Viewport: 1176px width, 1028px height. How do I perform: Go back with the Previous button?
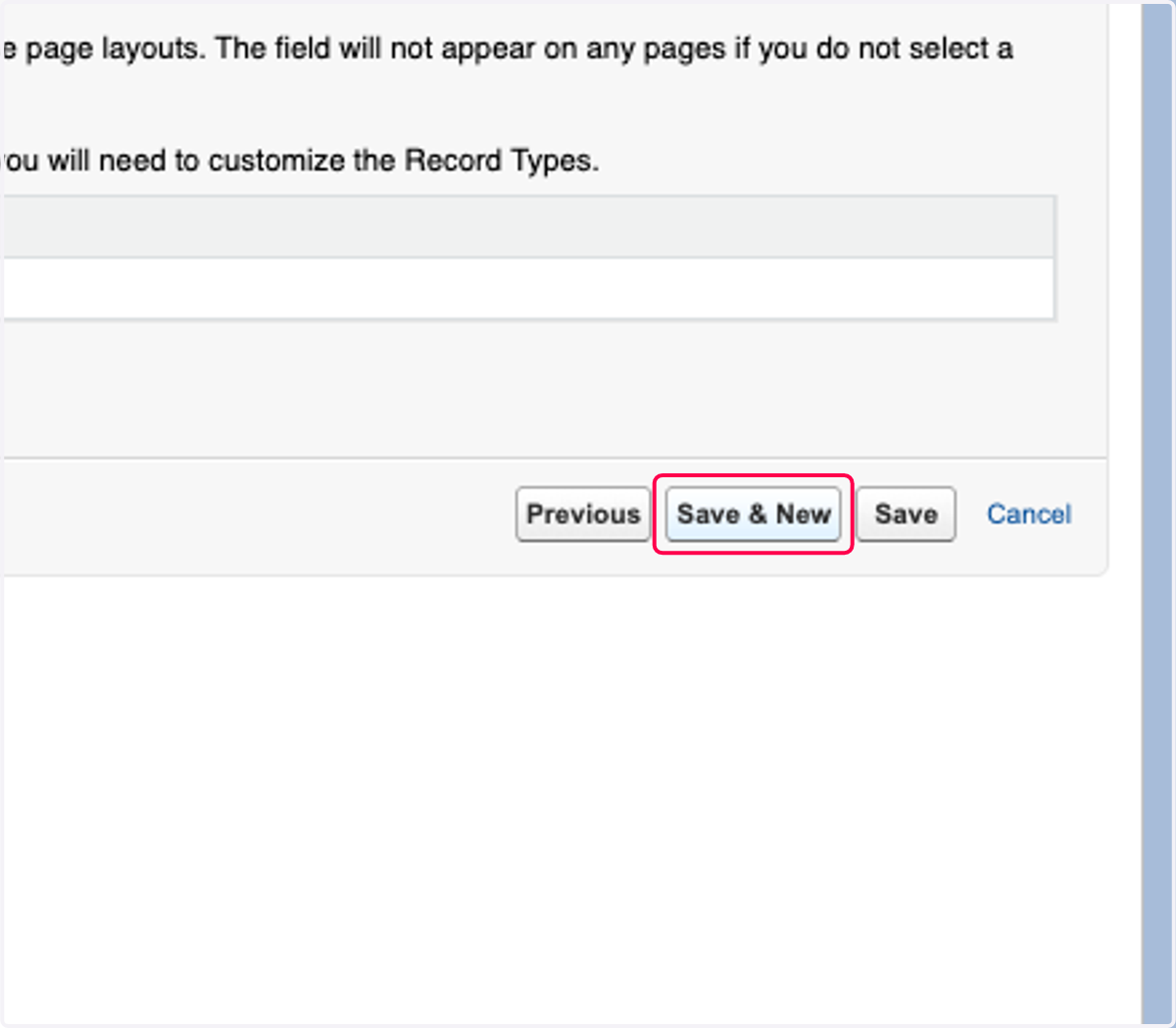click(x=583, y=514)
